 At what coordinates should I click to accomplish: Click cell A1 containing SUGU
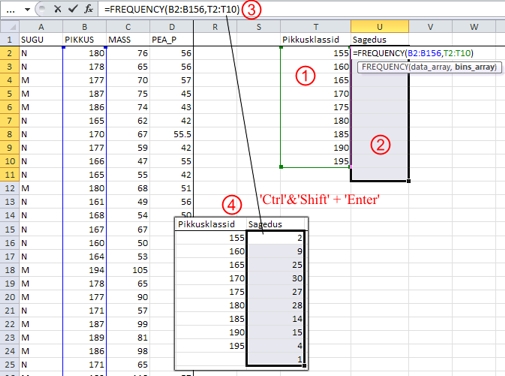click(x=41, y=40)
